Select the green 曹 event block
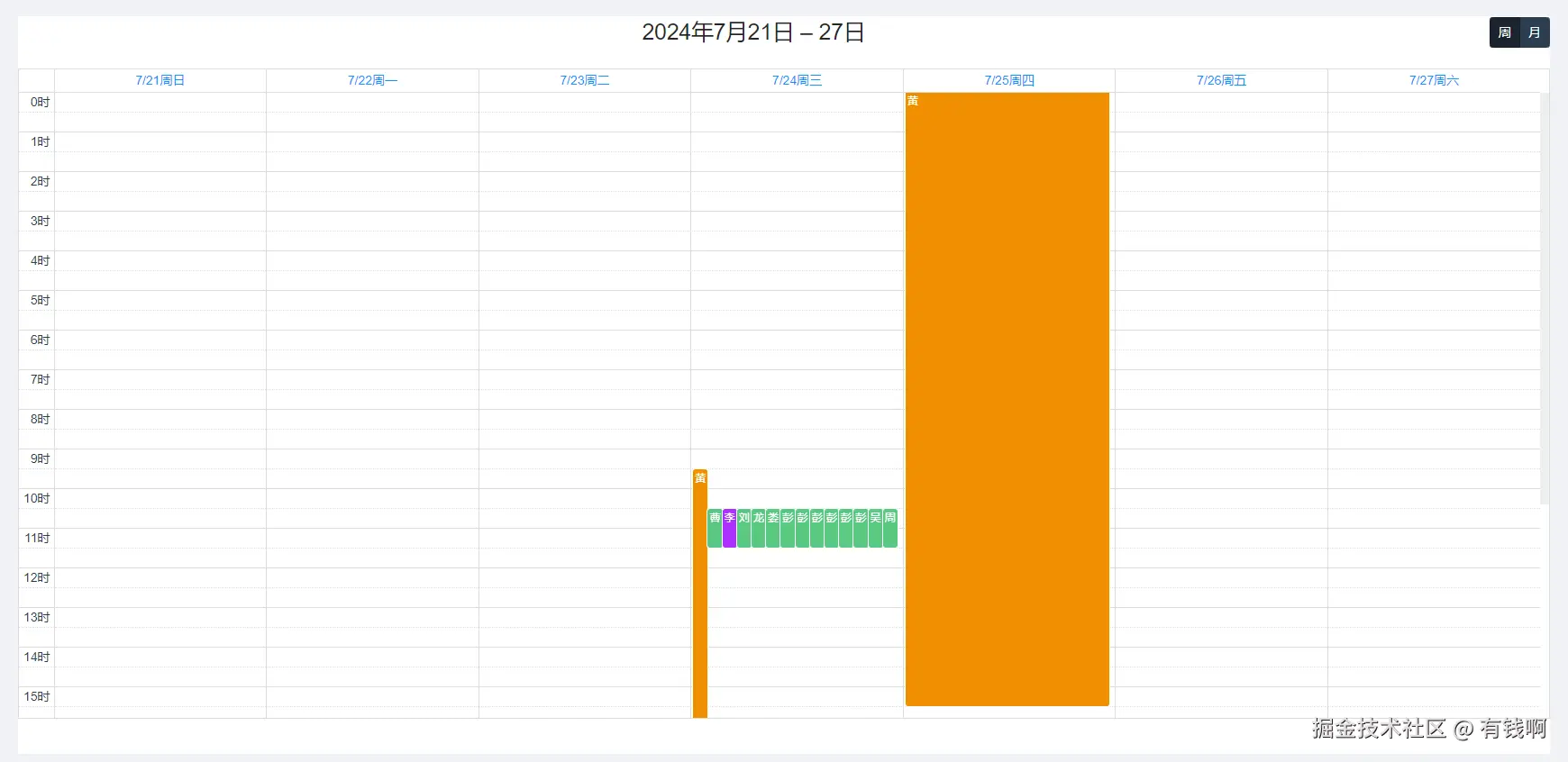 pyautogui.click(x=715, y=528)
